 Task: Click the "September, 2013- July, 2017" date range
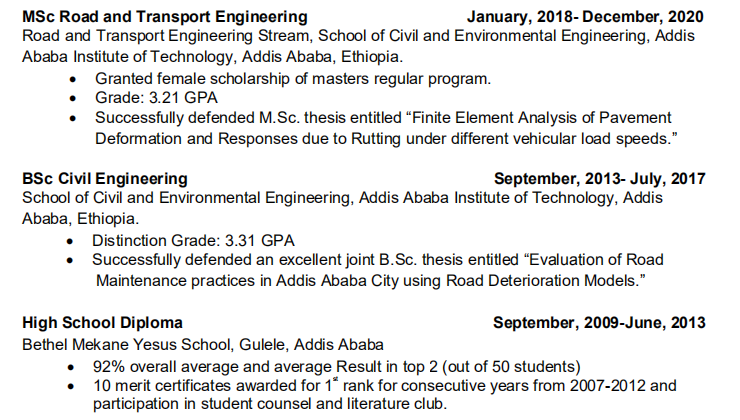coord(600,179)
